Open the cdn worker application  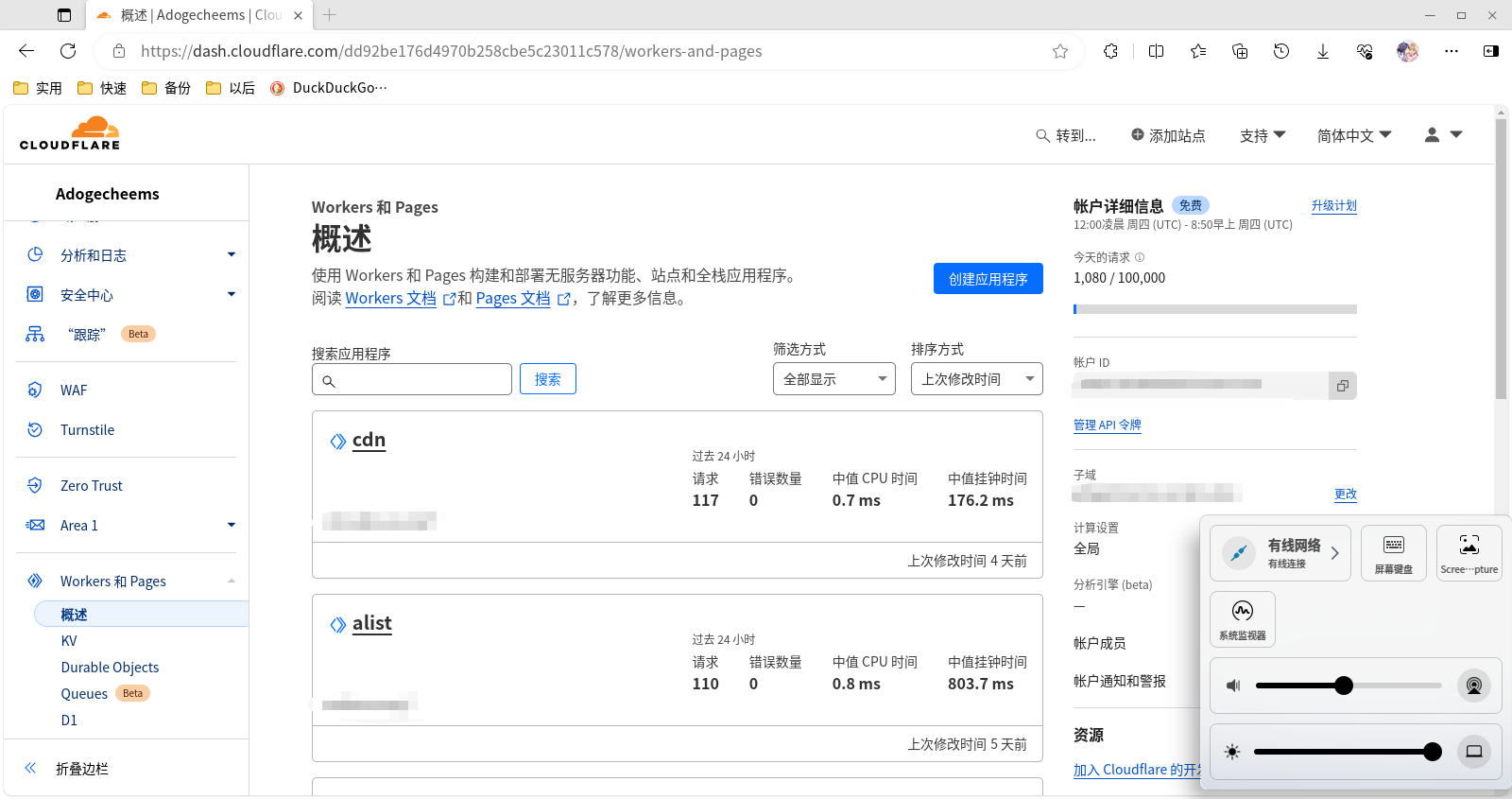[x=369, y=440]
